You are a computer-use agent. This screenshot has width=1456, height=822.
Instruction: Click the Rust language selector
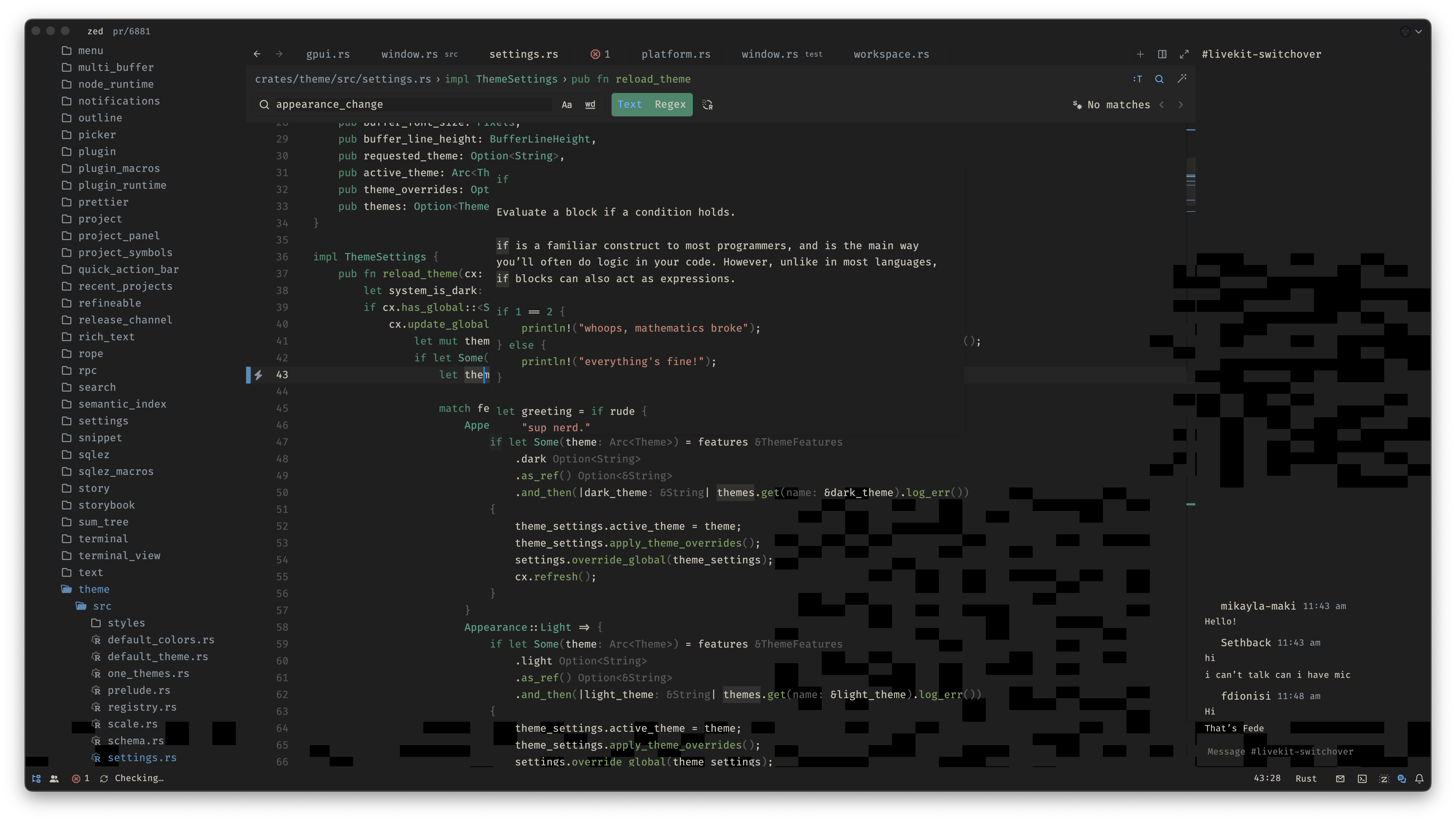[1305, 778]
